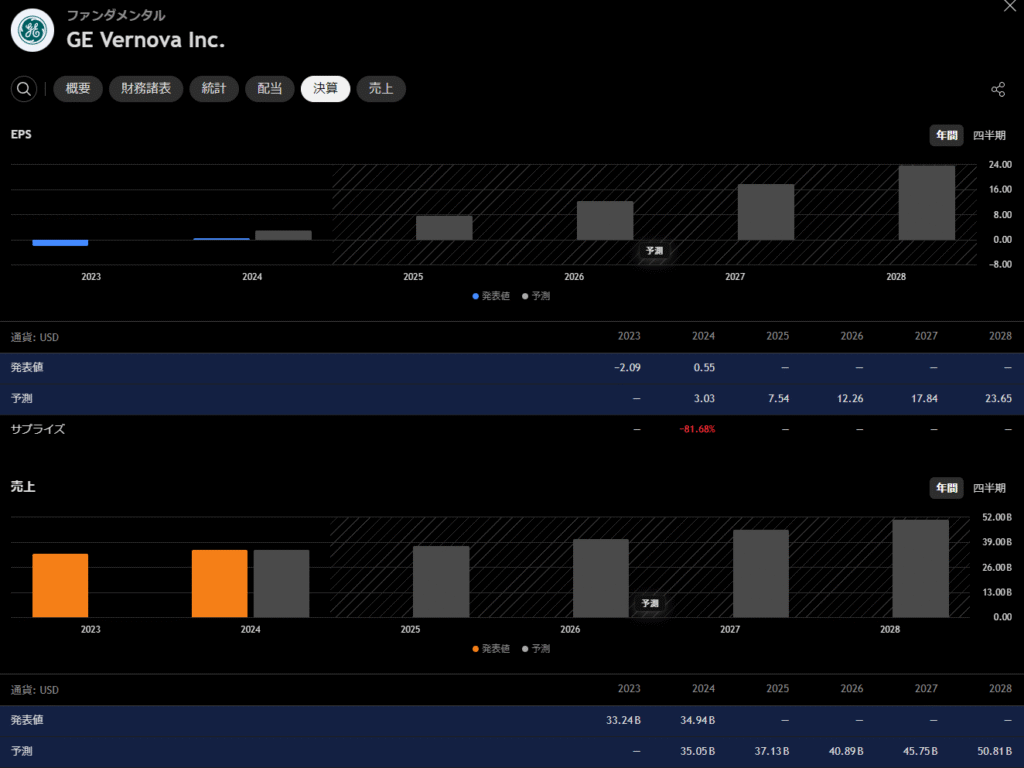Click the EPS forecast 17.84
The height and width of the screenshot is (768, 1024).
(x=924, y=398)
